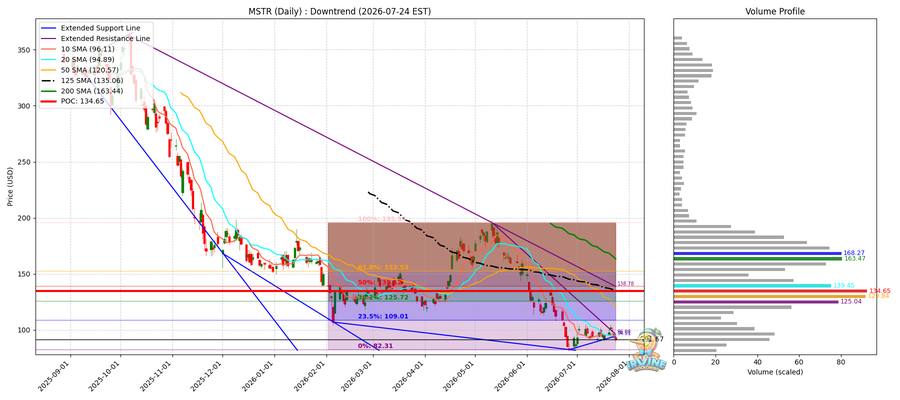
Task: Click the 150 price axis tick
Action: click(x=25, y=274)
